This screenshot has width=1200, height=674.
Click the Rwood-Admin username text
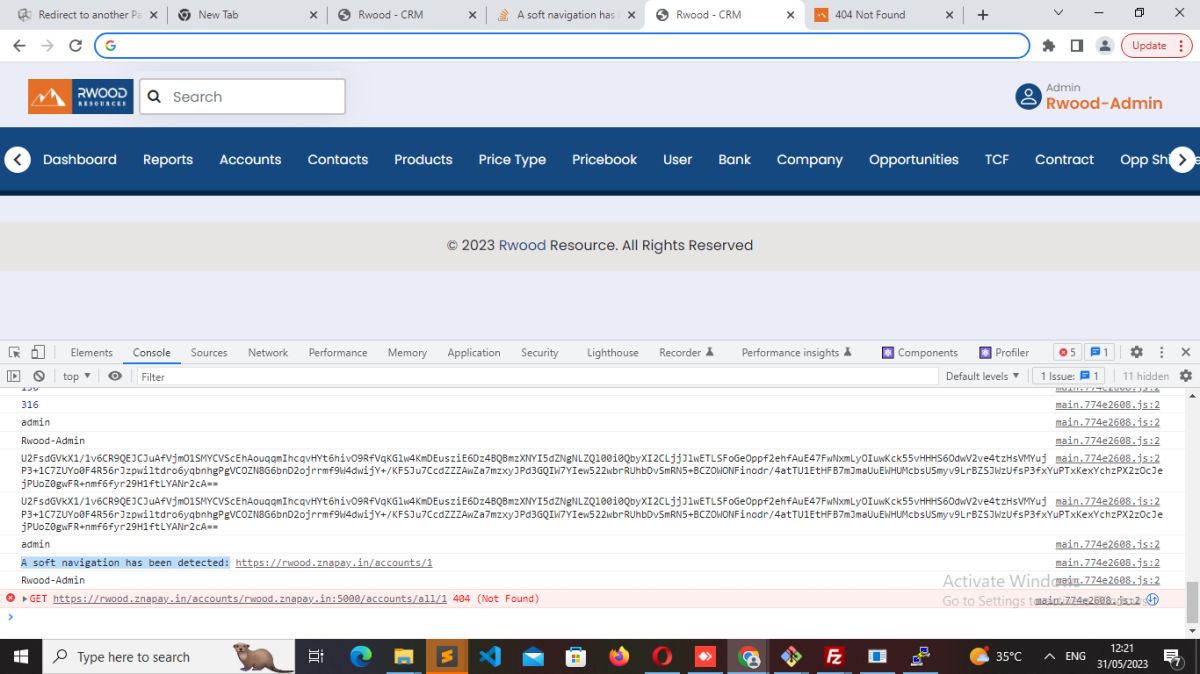[x=1104, y=103]
